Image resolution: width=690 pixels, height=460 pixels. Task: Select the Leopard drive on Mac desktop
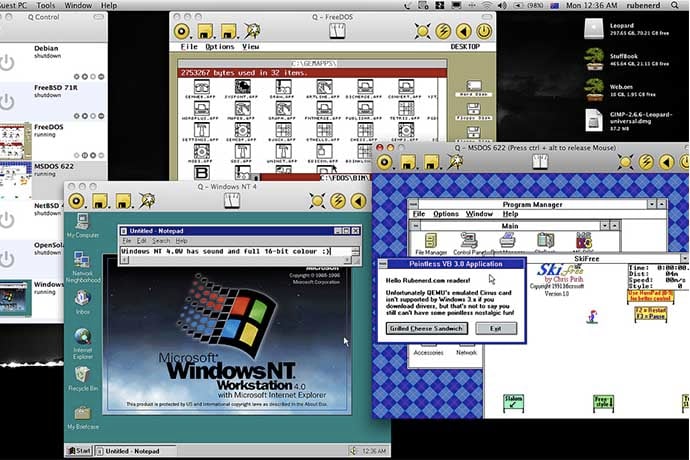tap(594, 29)
